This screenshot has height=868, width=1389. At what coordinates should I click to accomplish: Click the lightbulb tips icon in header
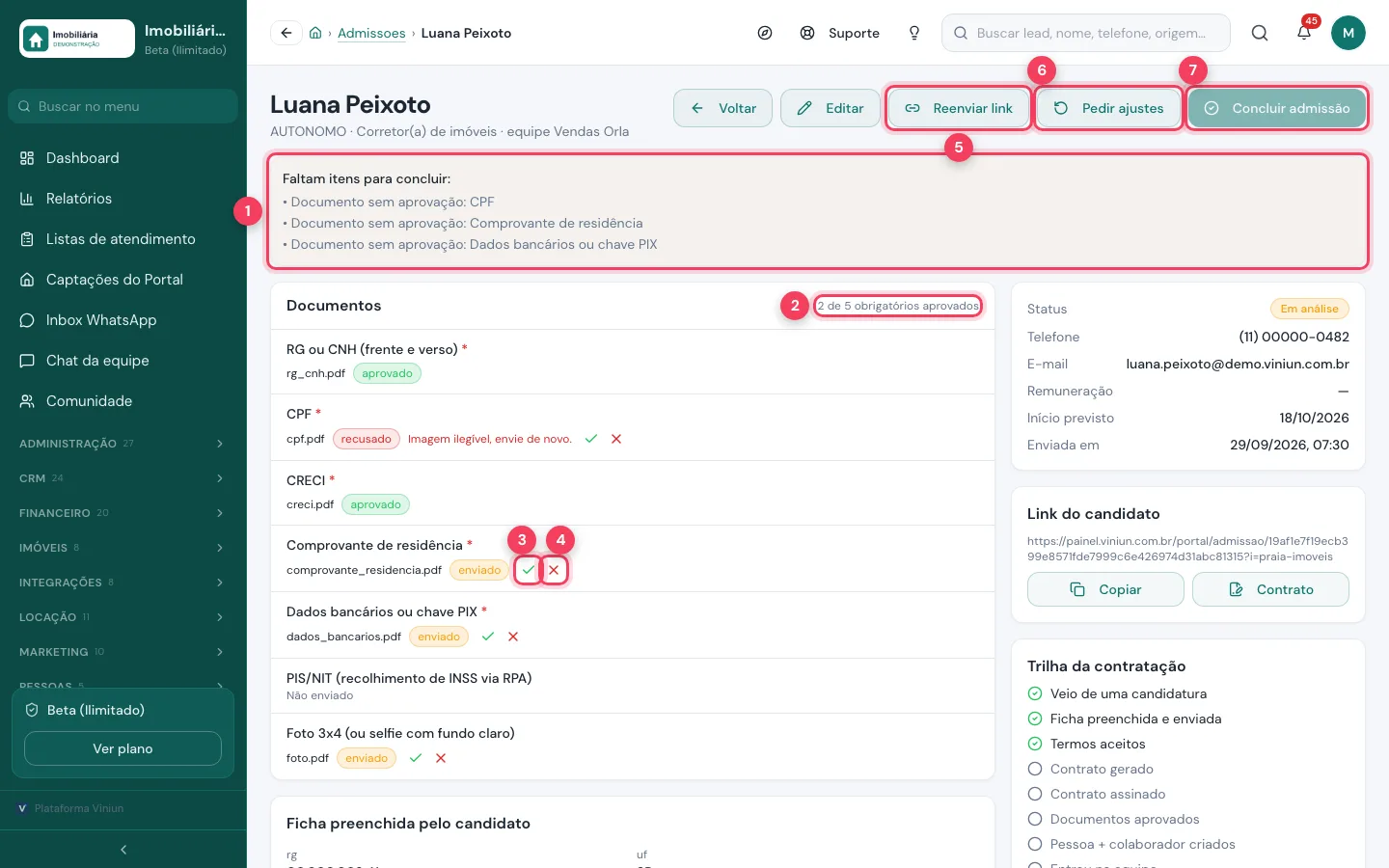[x=914, y=33]
